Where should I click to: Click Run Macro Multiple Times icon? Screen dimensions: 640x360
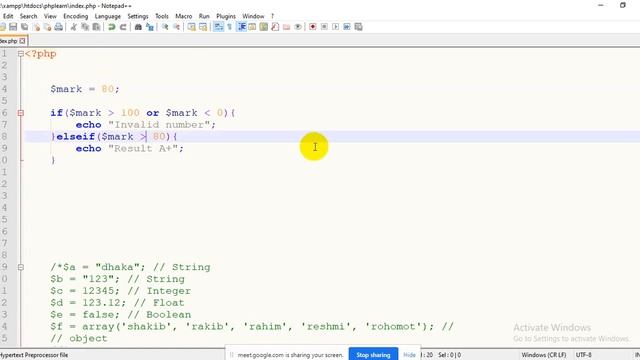click(347, 27)
